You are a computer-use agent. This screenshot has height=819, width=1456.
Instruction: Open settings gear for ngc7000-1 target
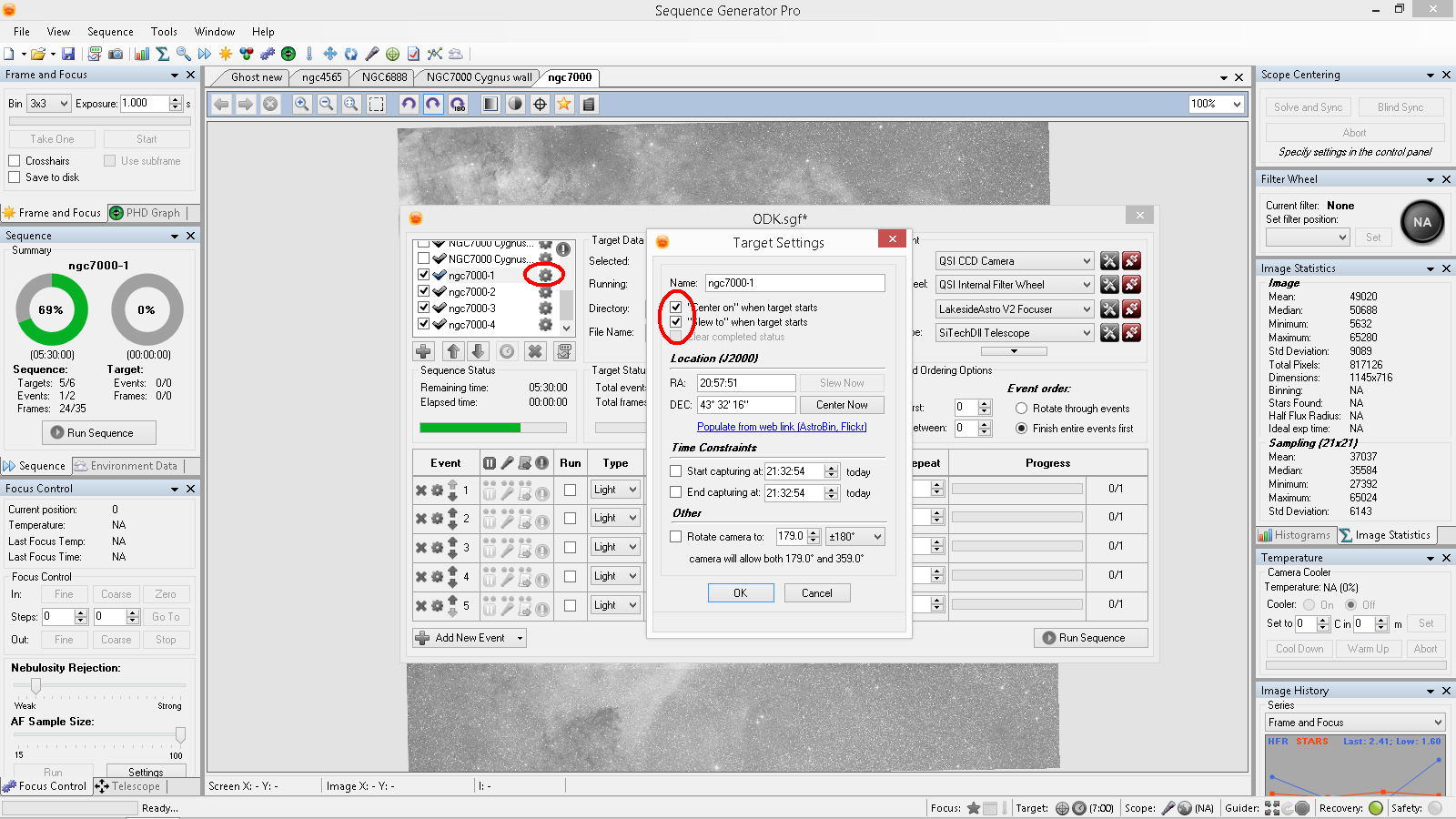click(x=545, y=275)
